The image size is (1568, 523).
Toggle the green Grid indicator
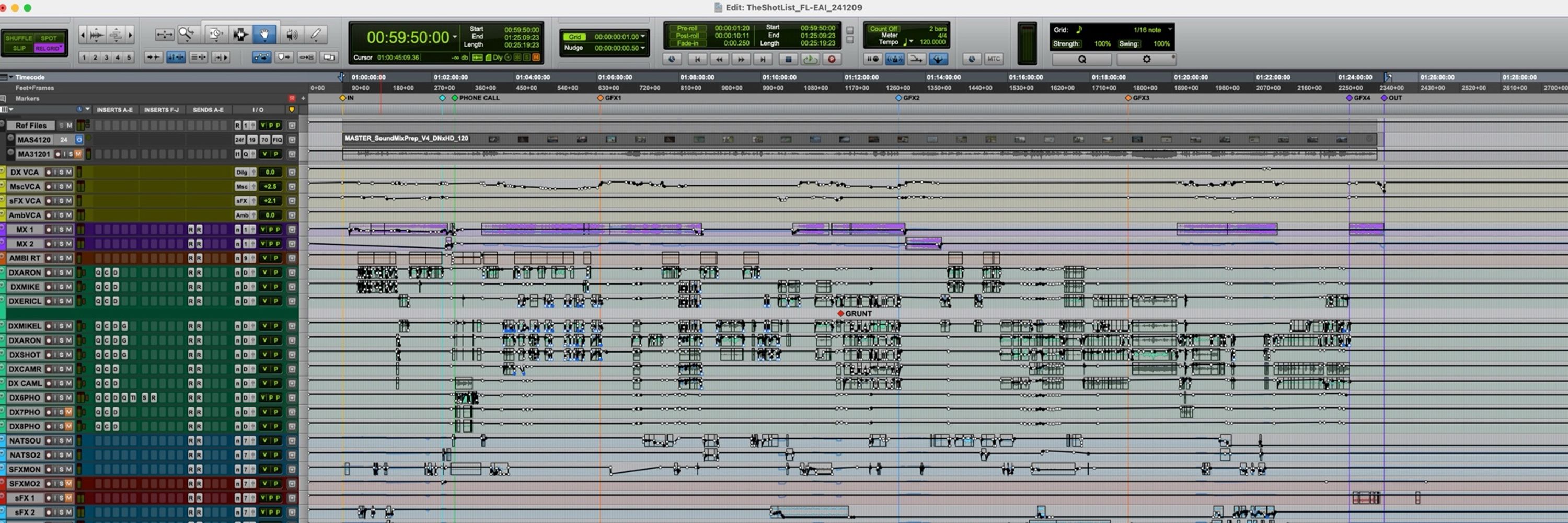point(575,37)
